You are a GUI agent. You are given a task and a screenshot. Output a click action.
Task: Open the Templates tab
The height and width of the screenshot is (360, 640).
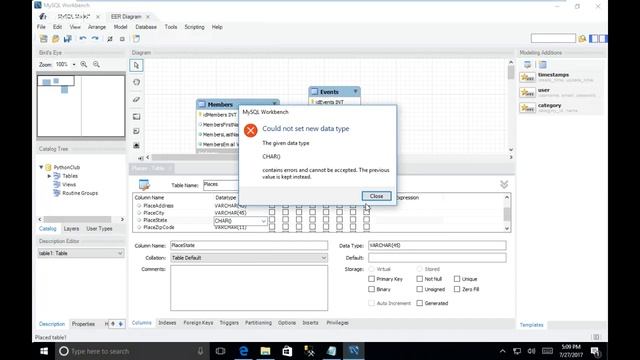coord(531,325)
